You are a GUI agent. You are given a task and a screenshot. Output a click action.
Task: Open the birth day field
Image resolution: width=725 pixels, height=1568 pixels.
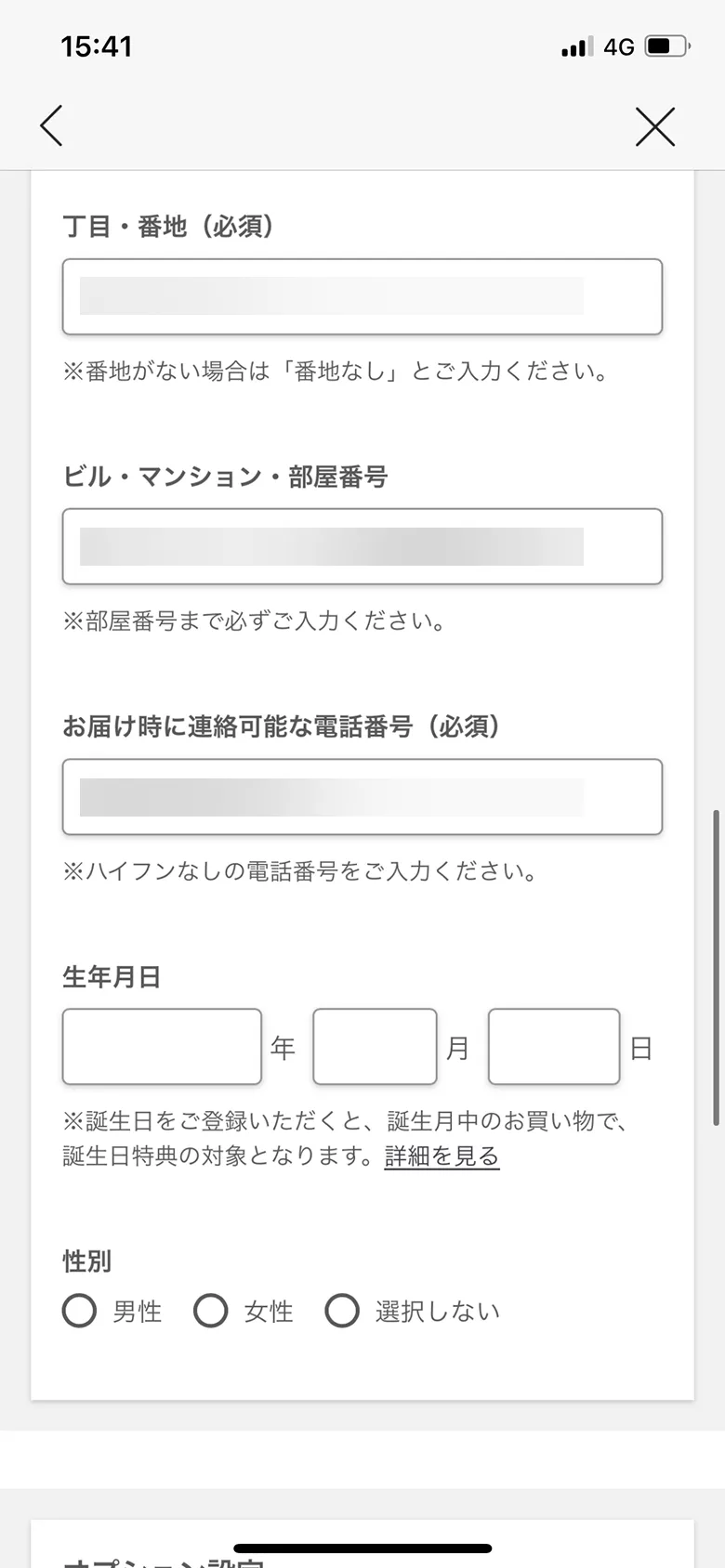click(554, 1047)
